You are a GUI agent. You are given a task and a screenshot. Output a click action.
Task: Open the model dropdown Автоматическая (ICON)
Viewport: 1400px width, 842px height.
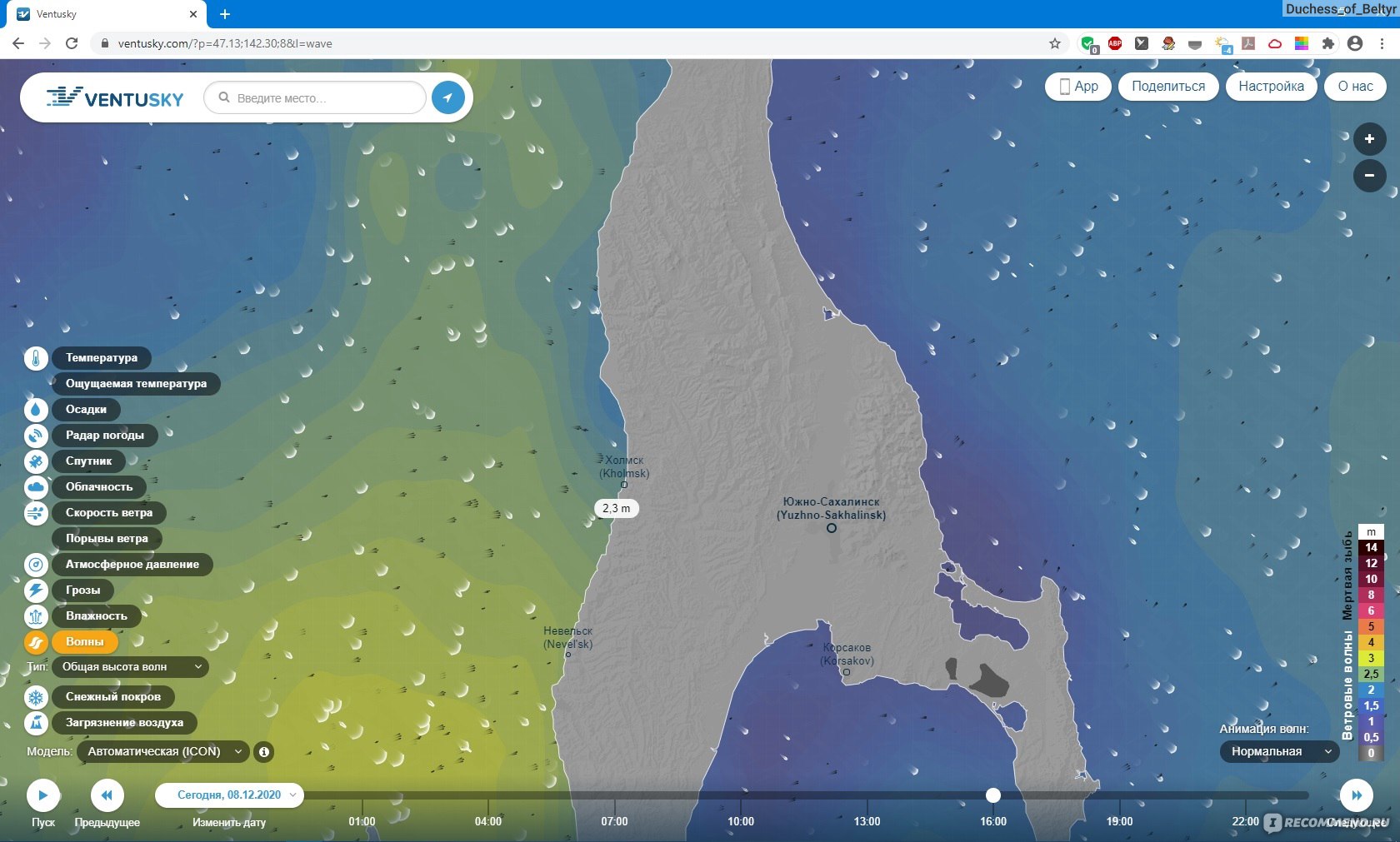coord(163,752)
